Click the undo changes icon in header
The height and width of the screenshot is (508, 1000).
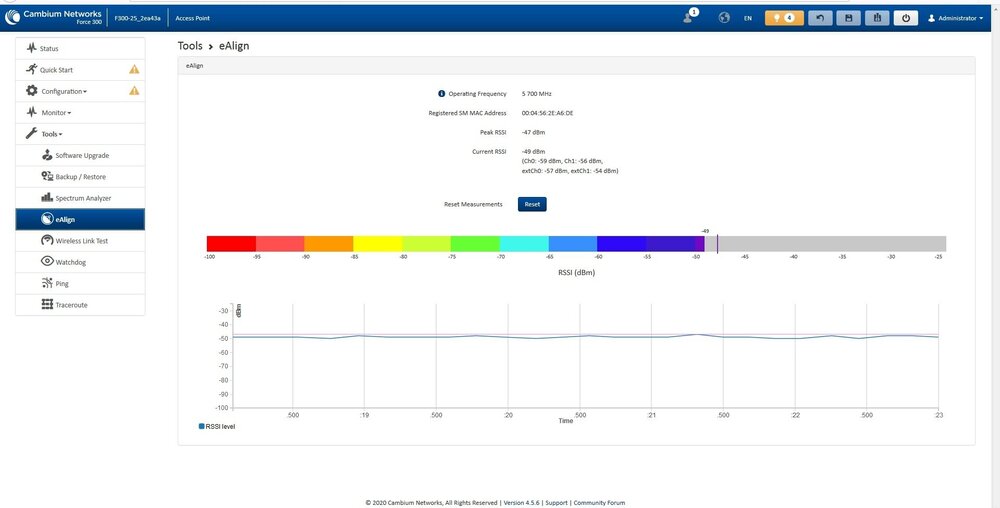[821, 18]
